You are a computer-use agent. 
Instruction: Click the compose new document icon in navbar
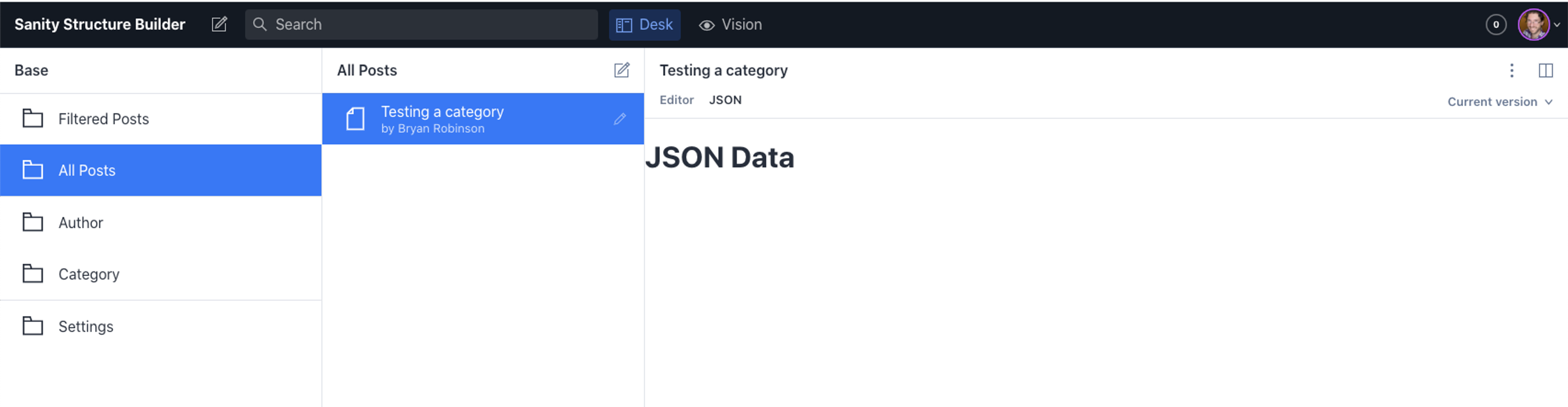(x=219, y=24)
